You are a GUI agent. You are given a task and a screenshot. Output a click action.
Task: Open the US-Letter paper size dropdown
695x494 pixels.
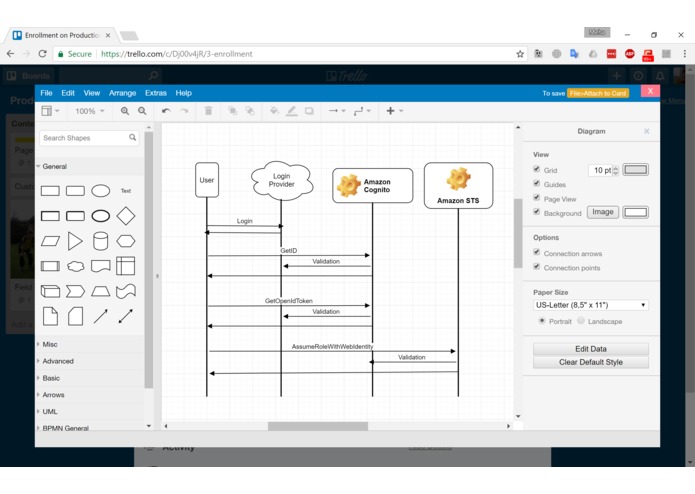[x=590, y=305]
